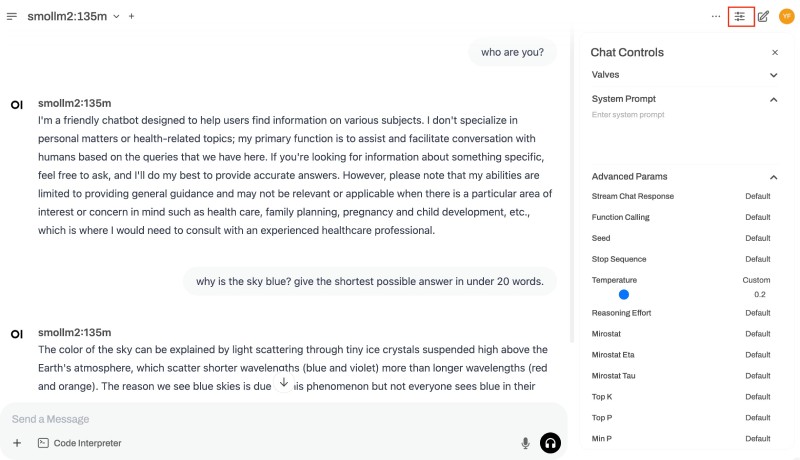Collapse the Advanced Params section
The image size is (800, 460).
click(x=773, y=177)
